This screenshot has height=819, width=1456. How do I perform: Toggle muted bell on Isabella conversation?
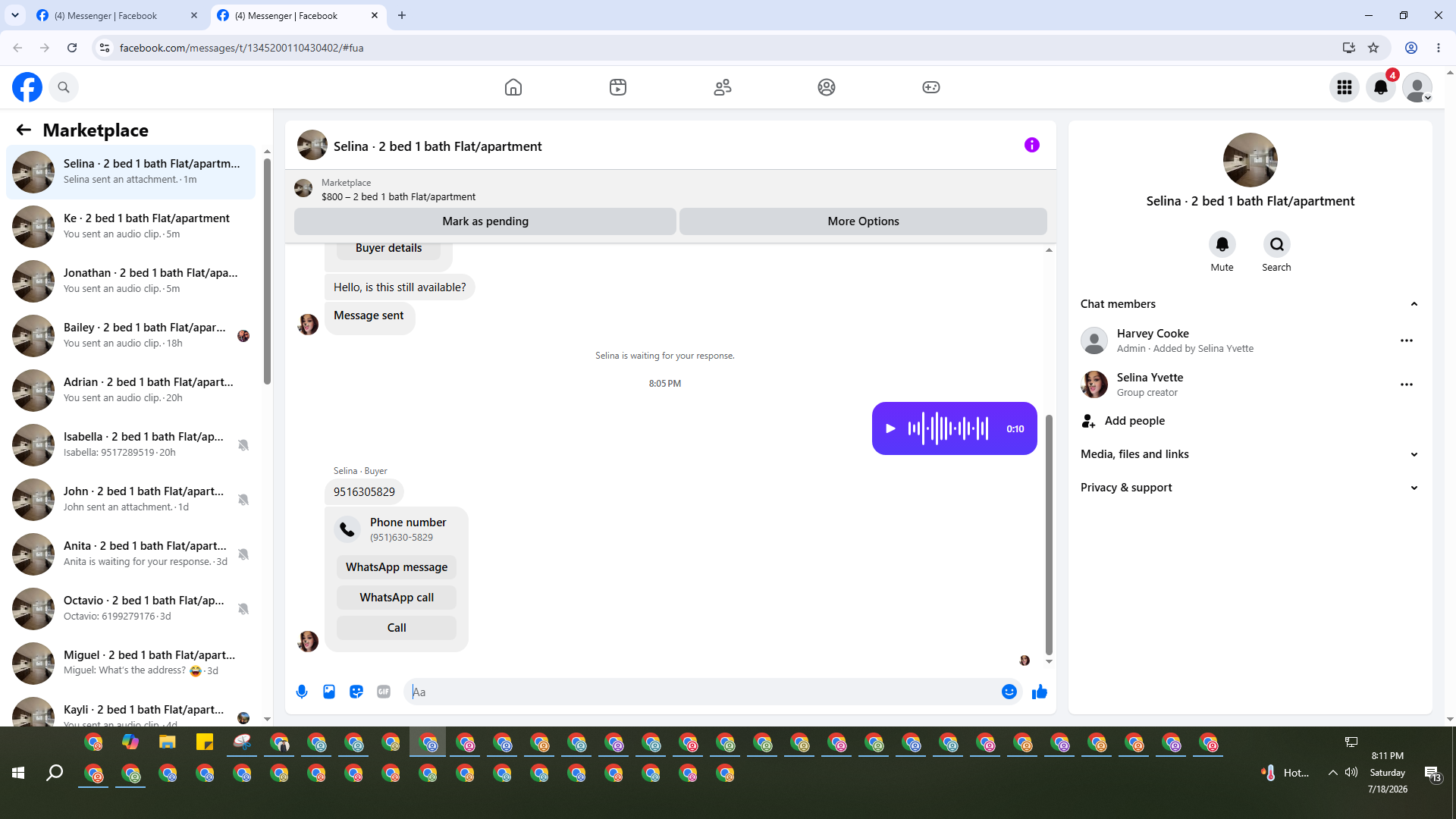(x=243, y=445)
